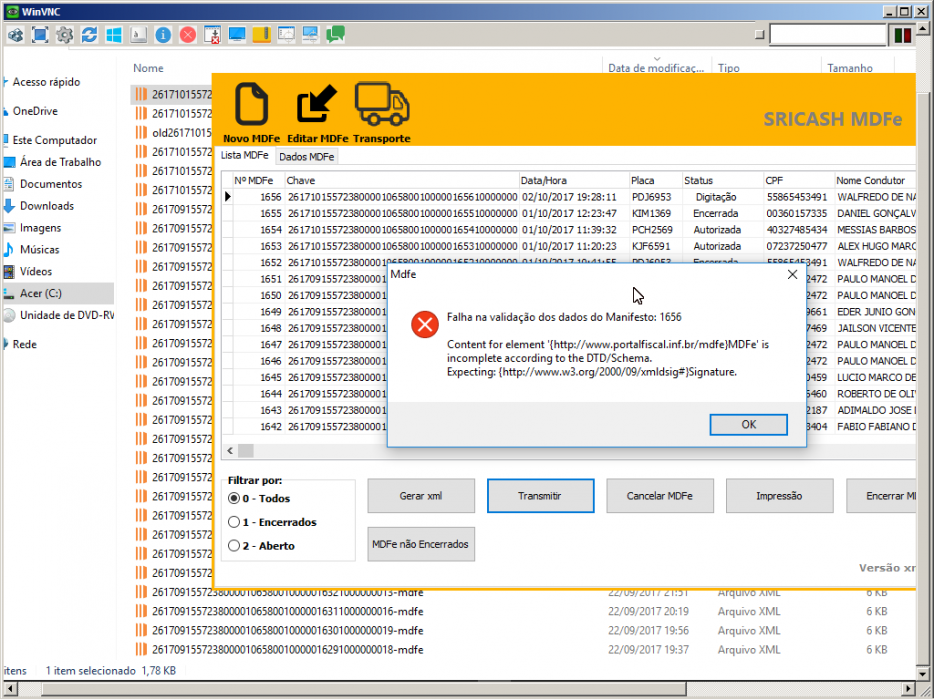
Task: Sort by the Tamanho column in Explorer
Action: (x=849, y=69)
